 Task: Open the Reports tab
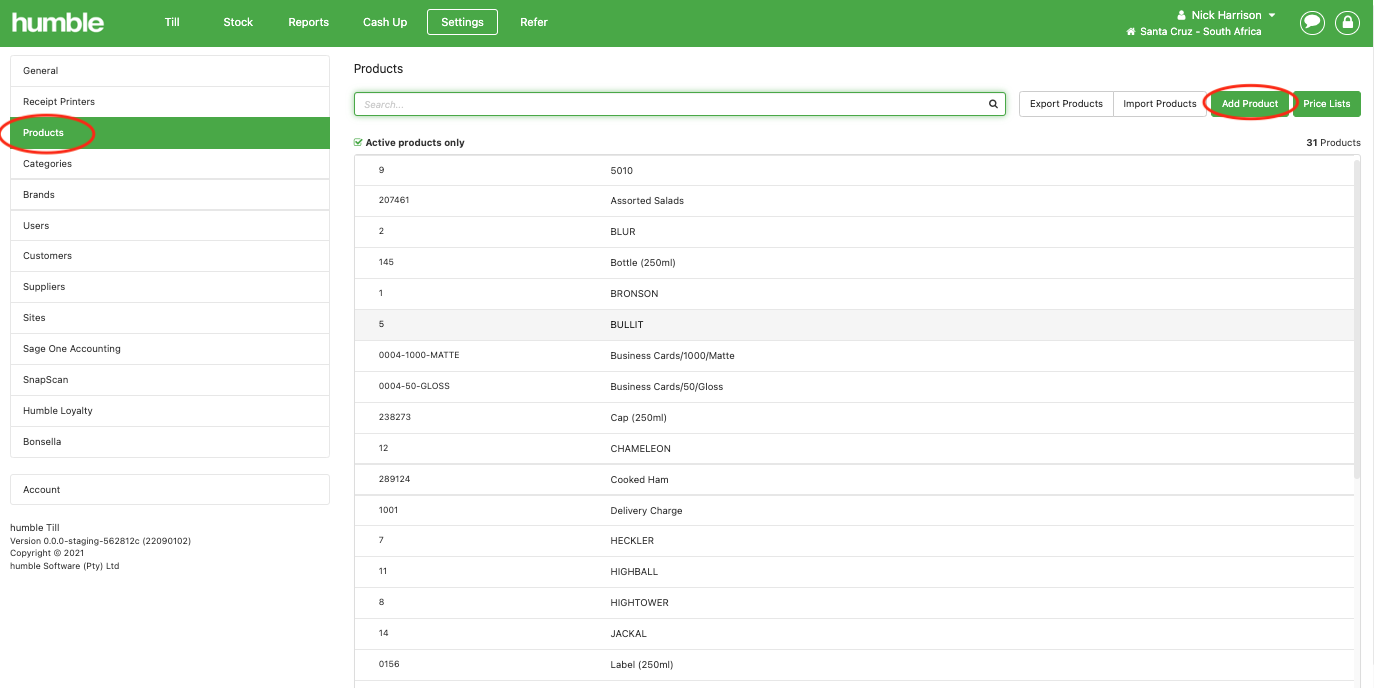coord(309,22)
